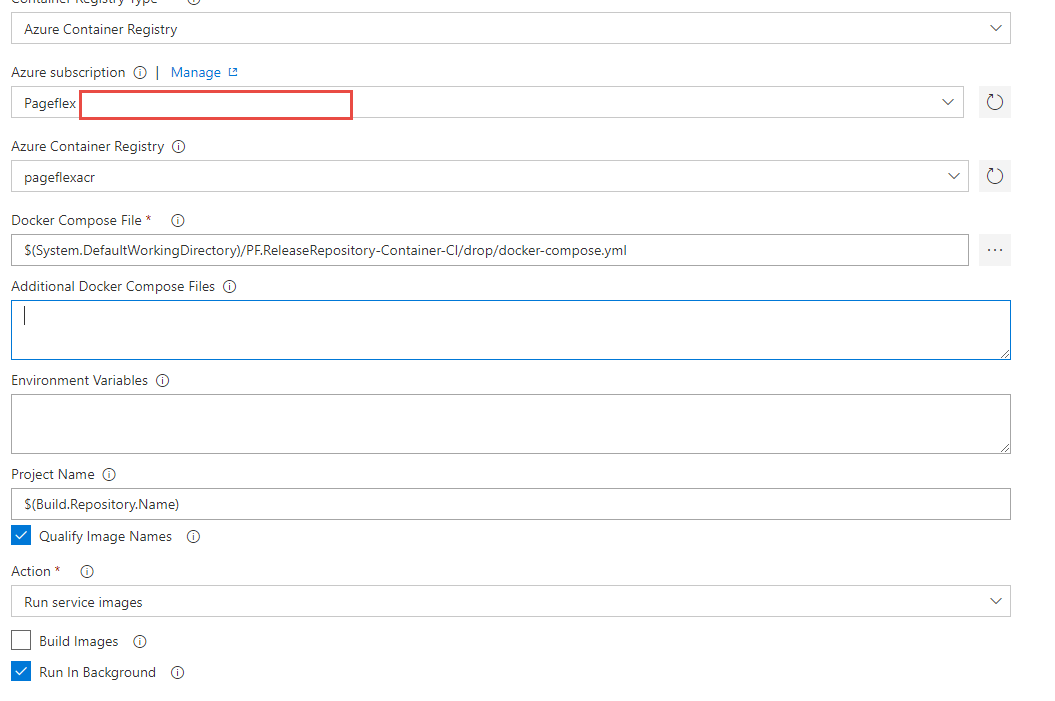Show info for Docker Compose File
The height and width of the screenshot is (701, 1055).
tap(178, 221)
